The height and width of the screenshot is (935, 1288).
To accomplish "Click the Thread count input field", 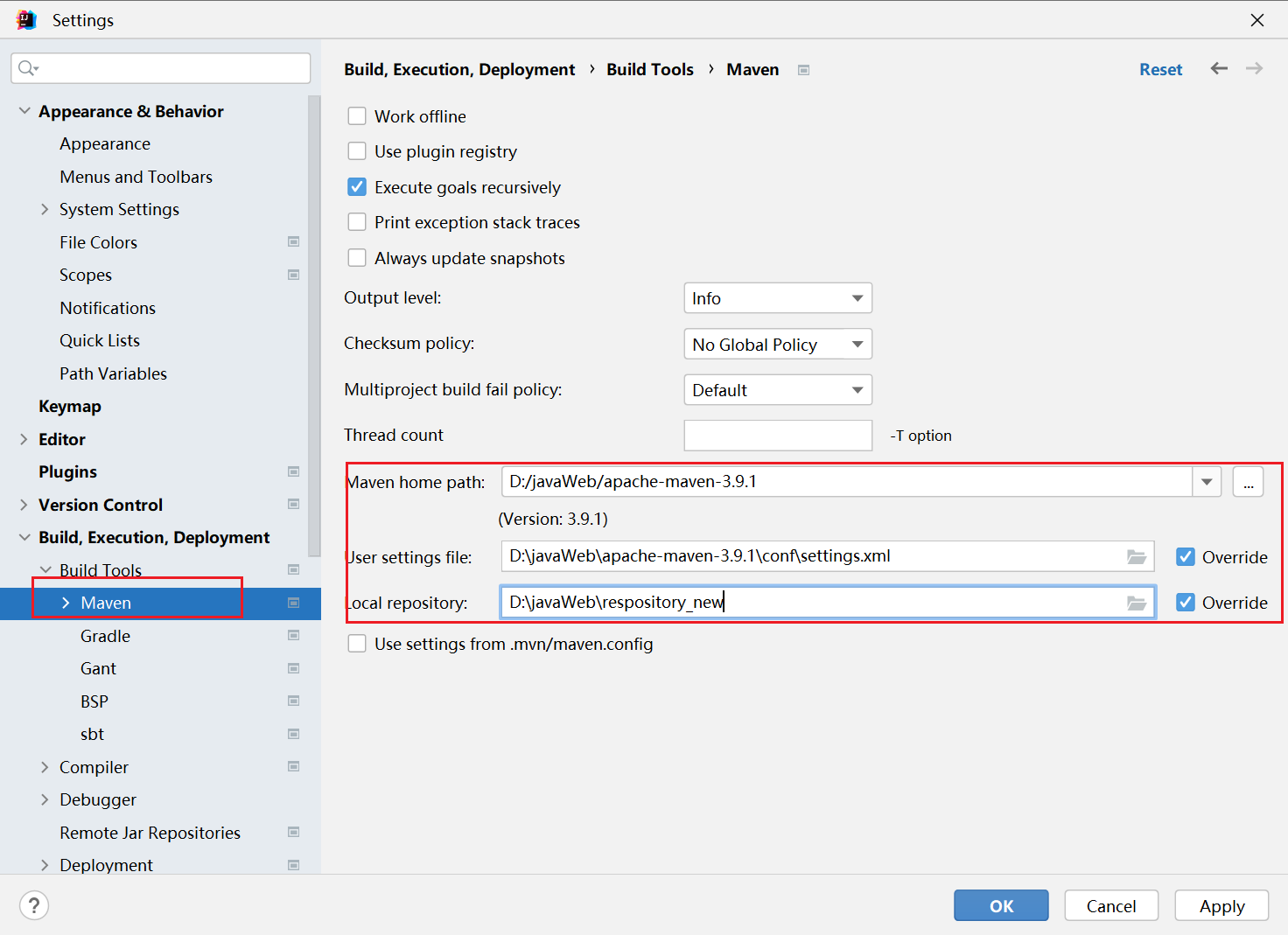I will tap(778, 435).
